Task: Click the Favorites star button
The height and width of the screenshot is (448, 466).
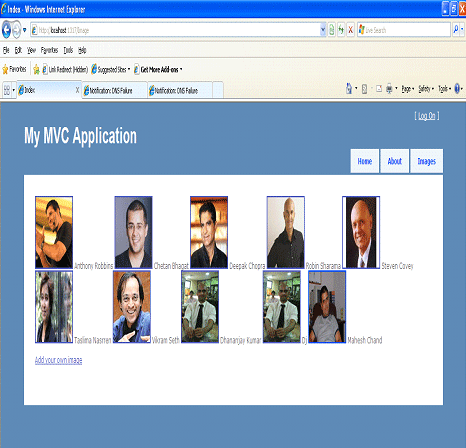Action: (14, 69)
